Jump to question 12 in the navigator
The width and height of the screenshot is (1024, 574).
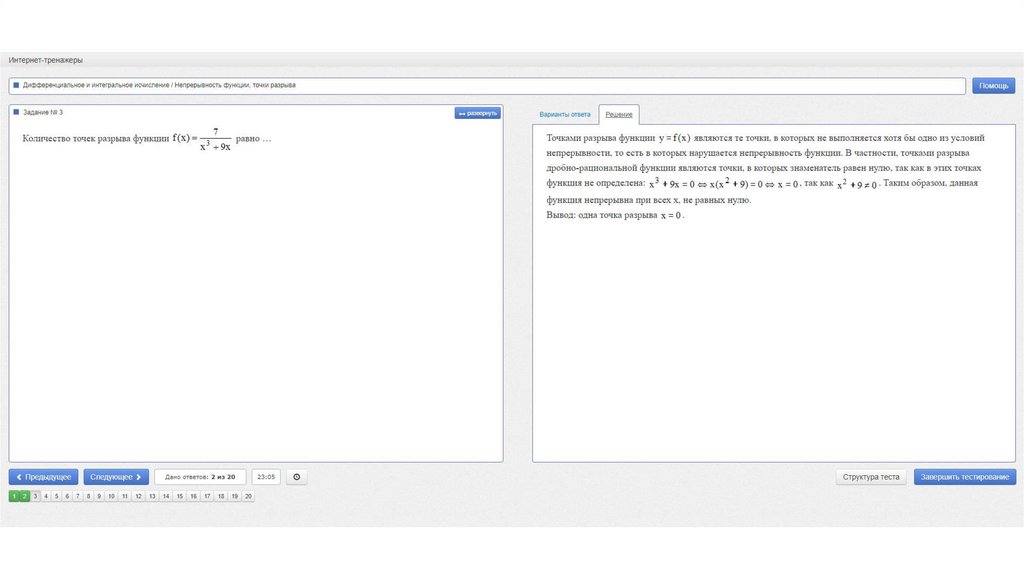[138, 496]
